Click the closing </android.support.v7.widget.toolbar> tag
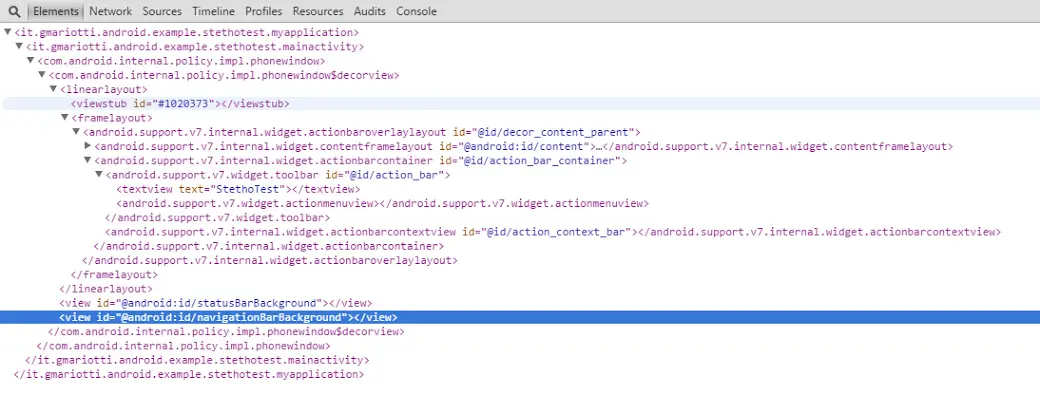 [x=217, y=218]
